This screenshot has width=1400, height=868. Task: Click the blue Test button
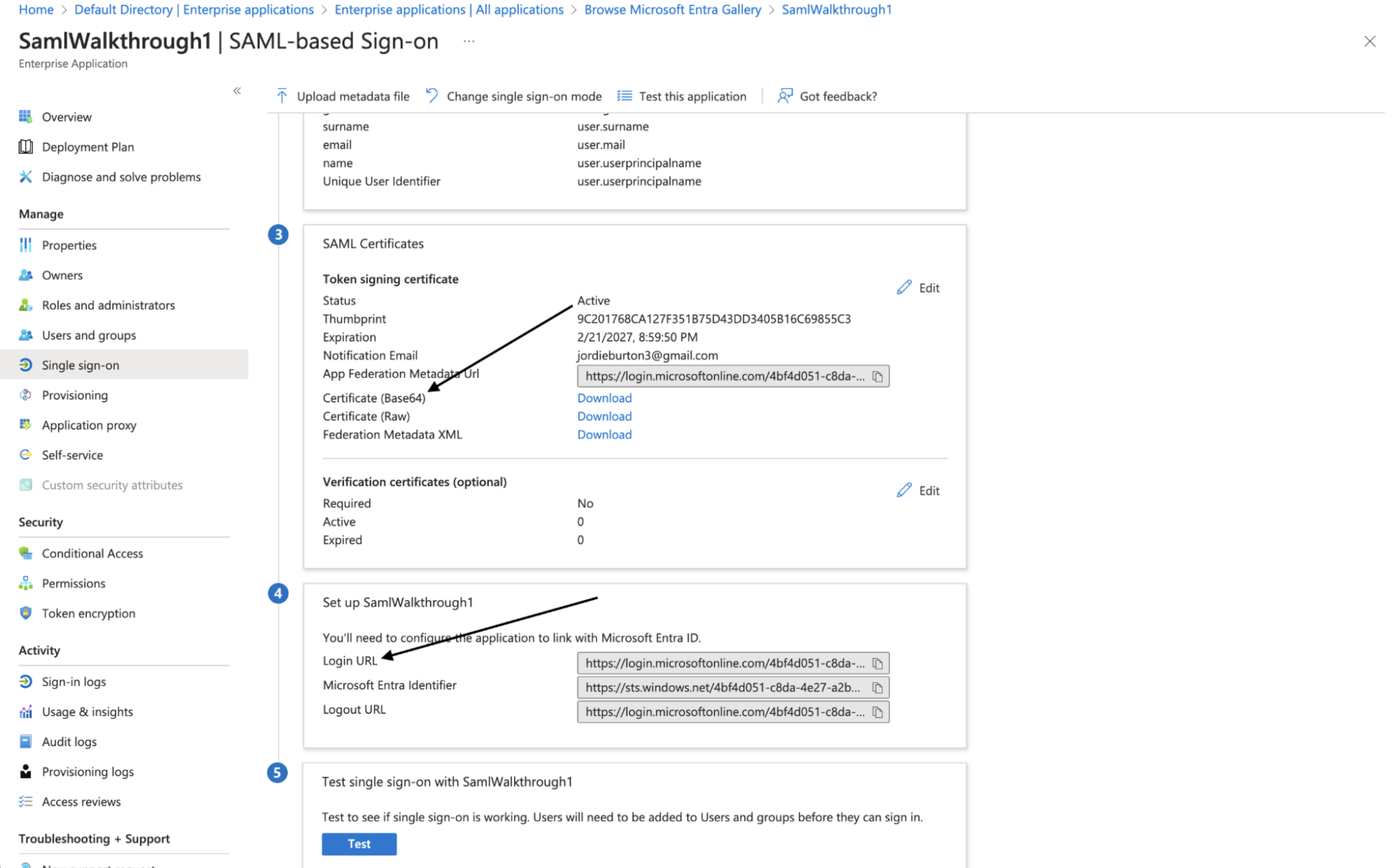[359, 844]
